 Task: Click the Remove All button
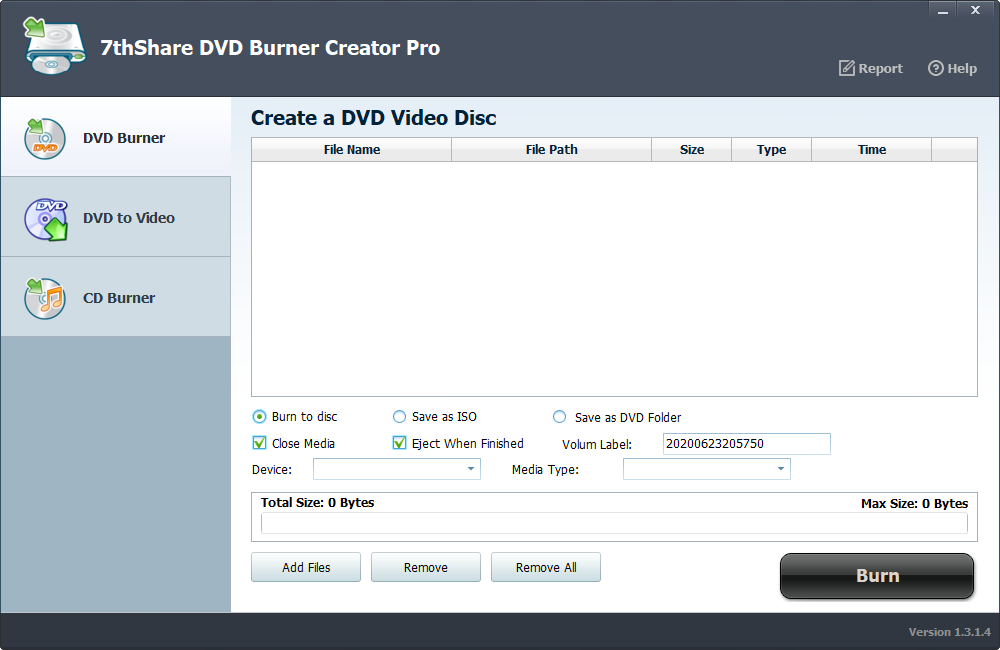pyautogui.click(x=546, y=567)
